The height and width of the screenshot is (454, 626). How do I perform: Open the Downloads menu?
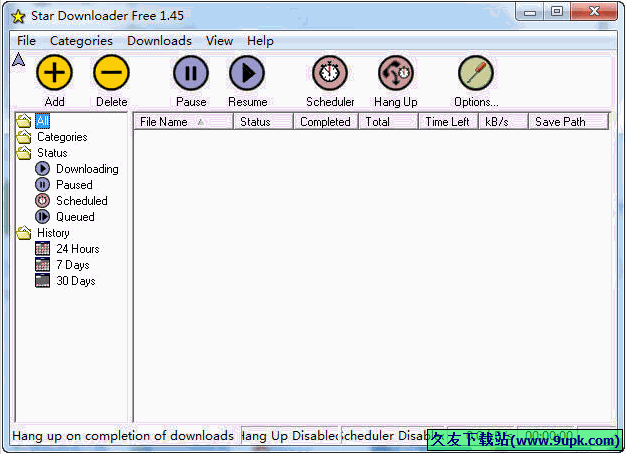click(x=159, y=41)
